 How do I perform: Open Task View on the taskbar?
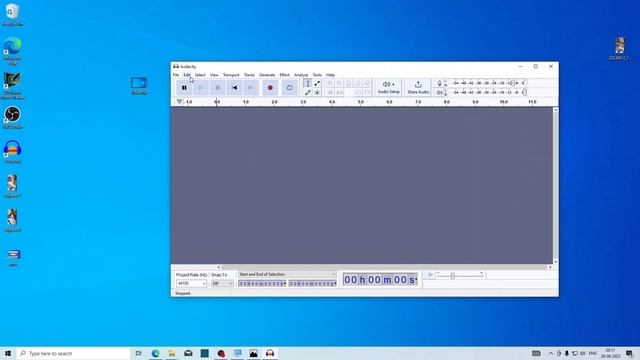pyautogui.click(x=139, y=353)
